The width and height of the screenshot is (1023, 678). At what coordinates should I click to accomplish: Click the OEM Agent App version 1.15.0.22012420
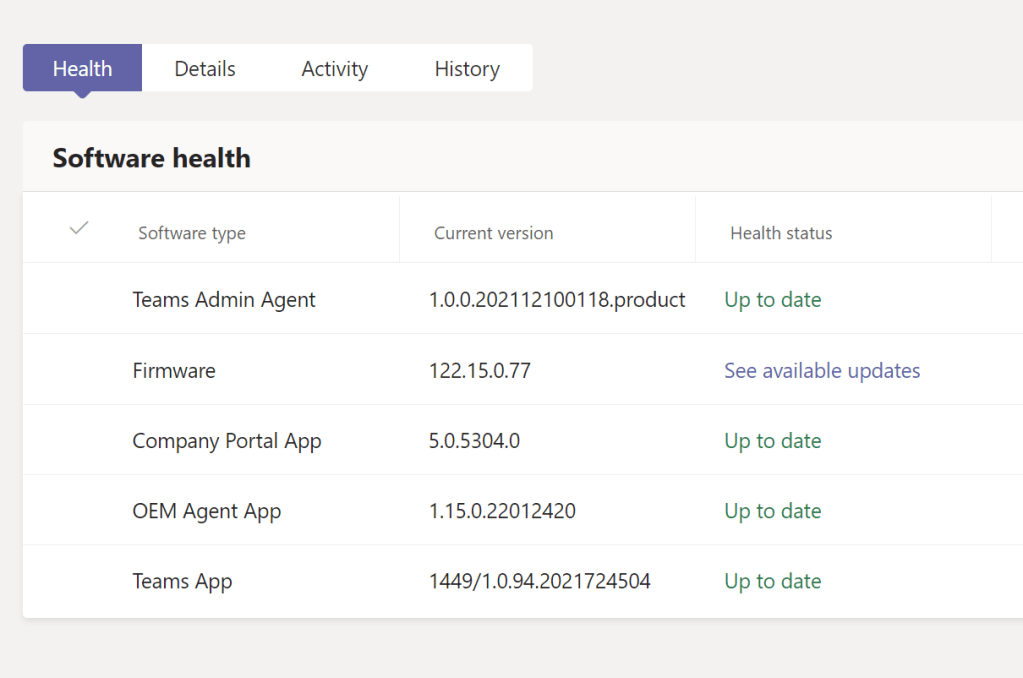(501, 511)
